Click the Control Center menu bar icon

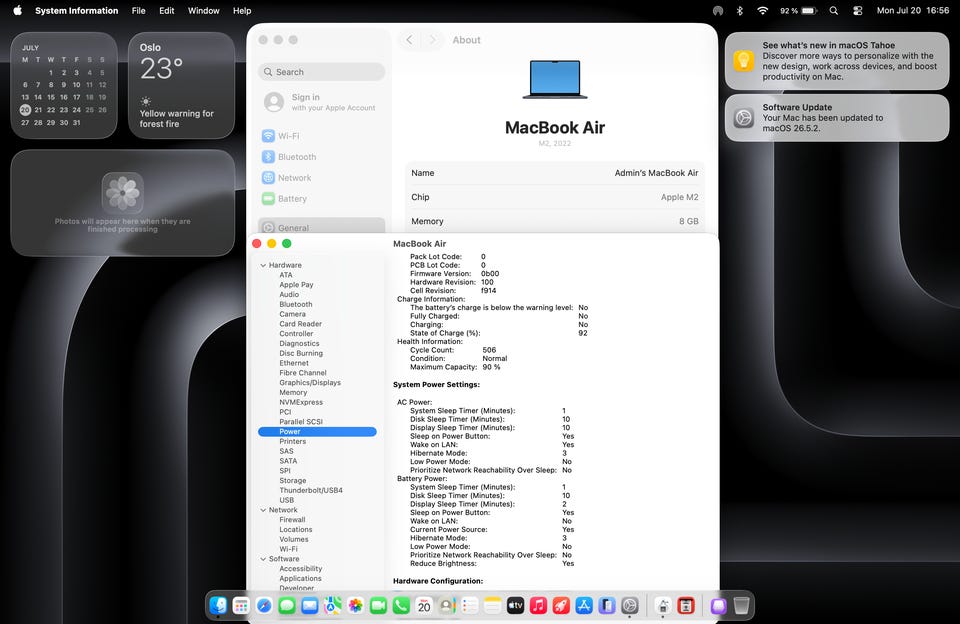point(857,10)
